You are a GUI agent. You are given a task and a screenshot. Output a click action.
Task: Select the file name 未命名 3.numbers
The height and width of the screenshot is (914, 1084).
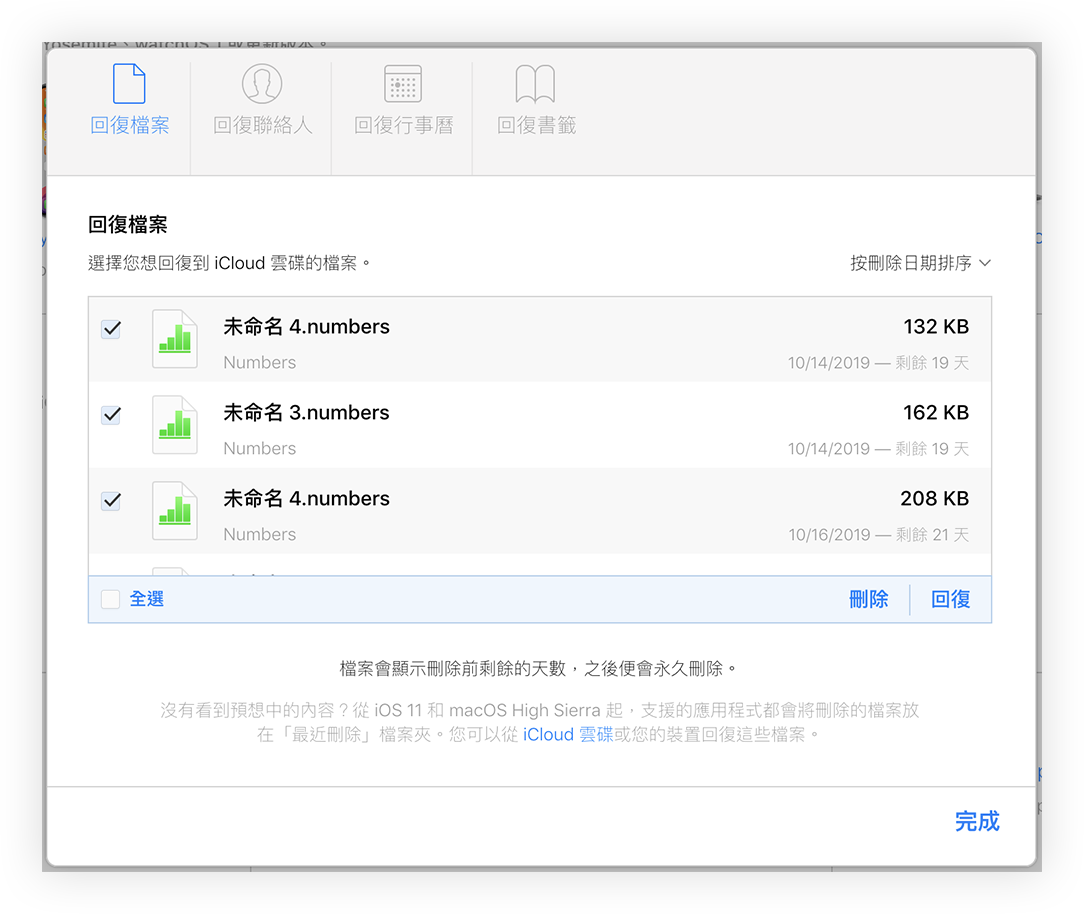click(306, 413)
